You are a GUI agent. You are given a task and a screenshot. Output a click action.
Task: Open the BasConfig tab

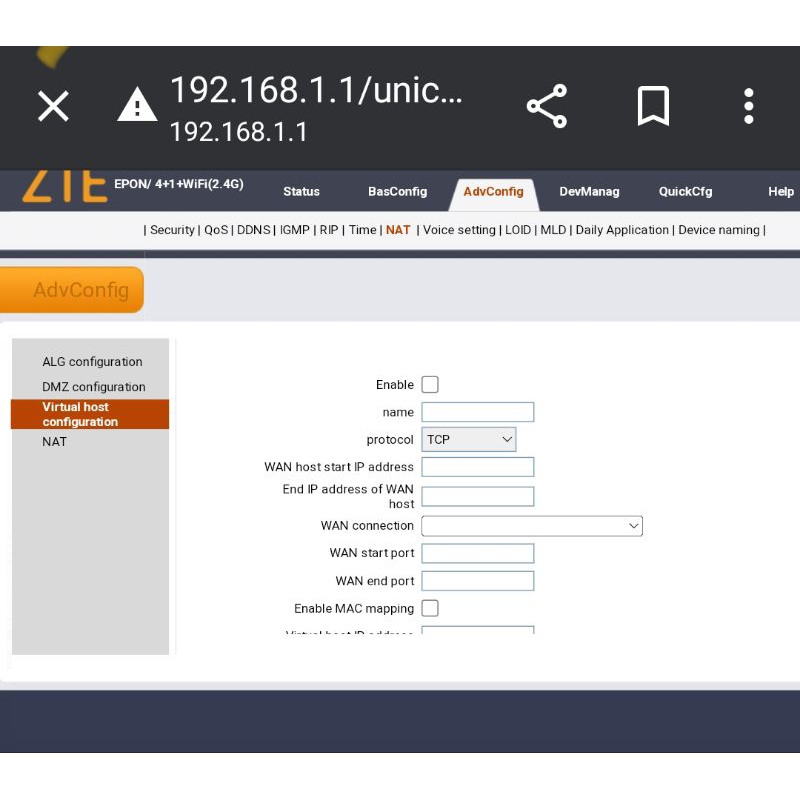coord(397,192)
